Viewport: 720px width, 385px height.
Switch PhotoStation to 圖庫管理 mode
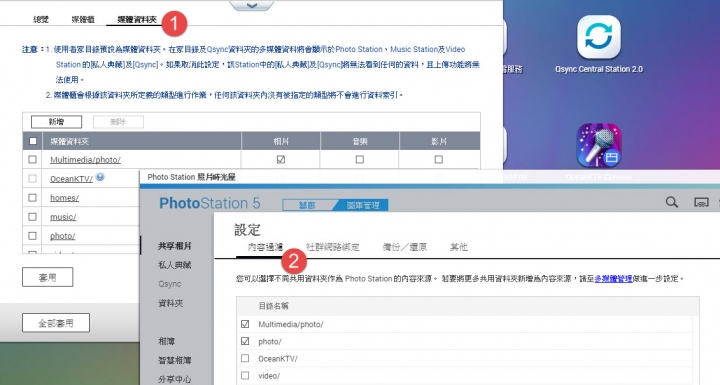[363, 205]
